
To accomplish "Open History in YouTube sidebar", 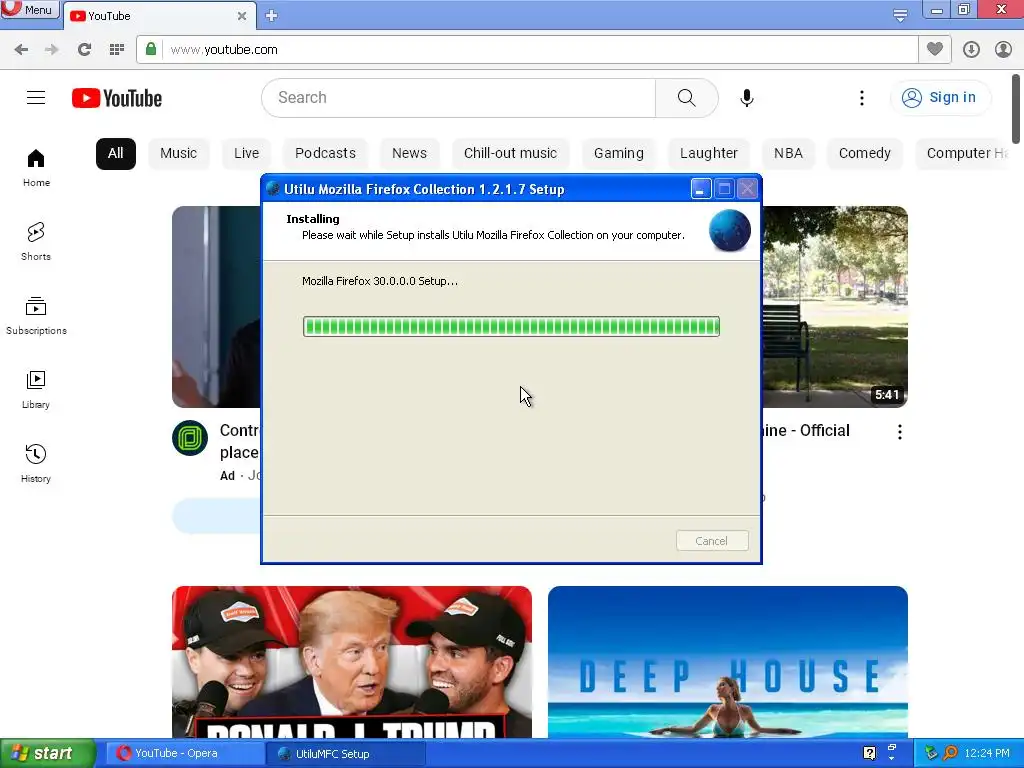I will click(x=36, y=464).
